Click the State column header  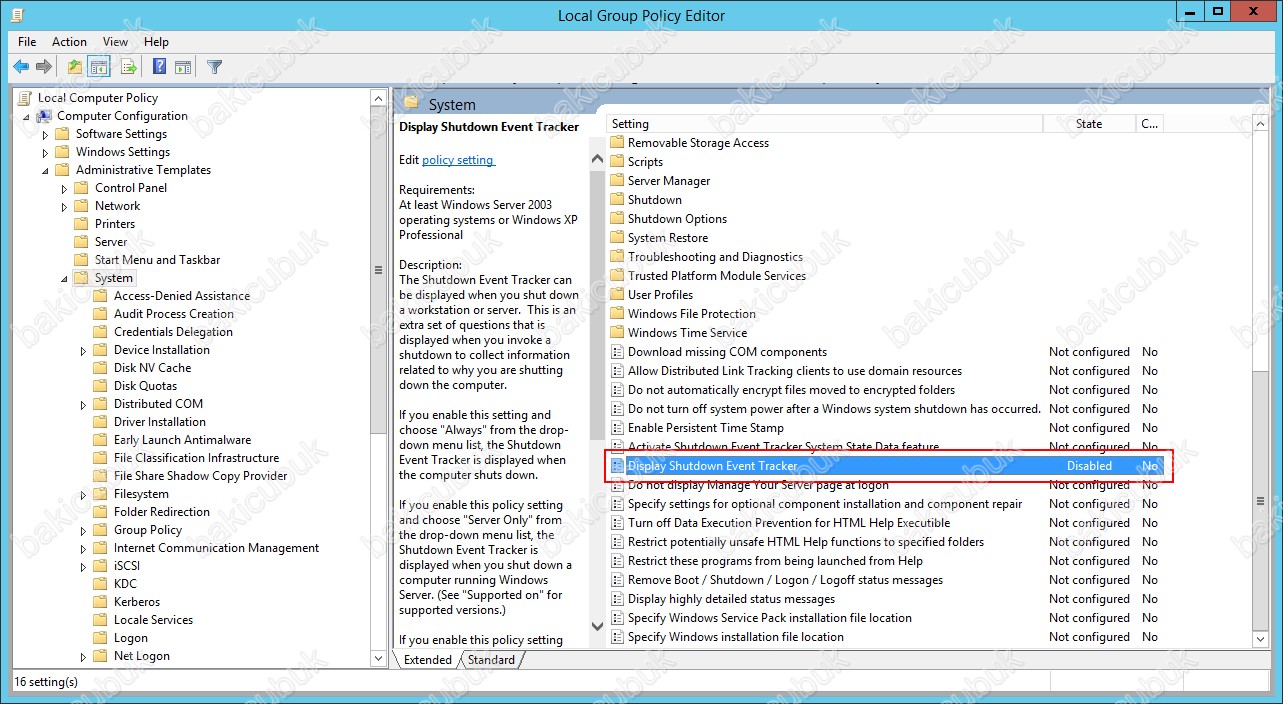[1088, 124]
